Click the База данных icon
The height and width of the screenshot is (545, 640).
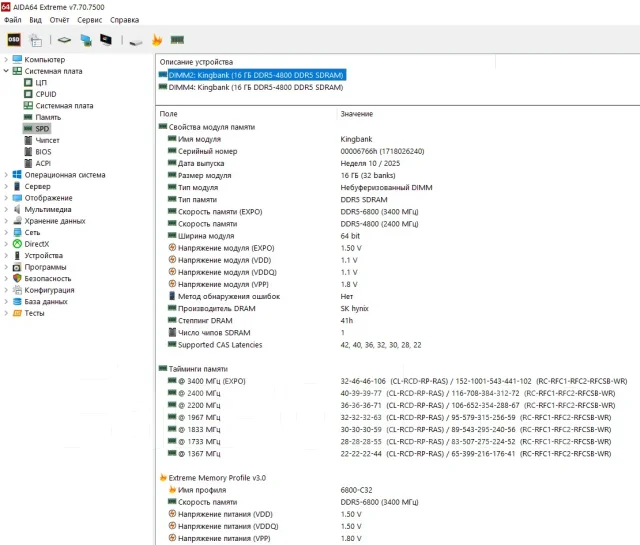(x=17, y=301)
